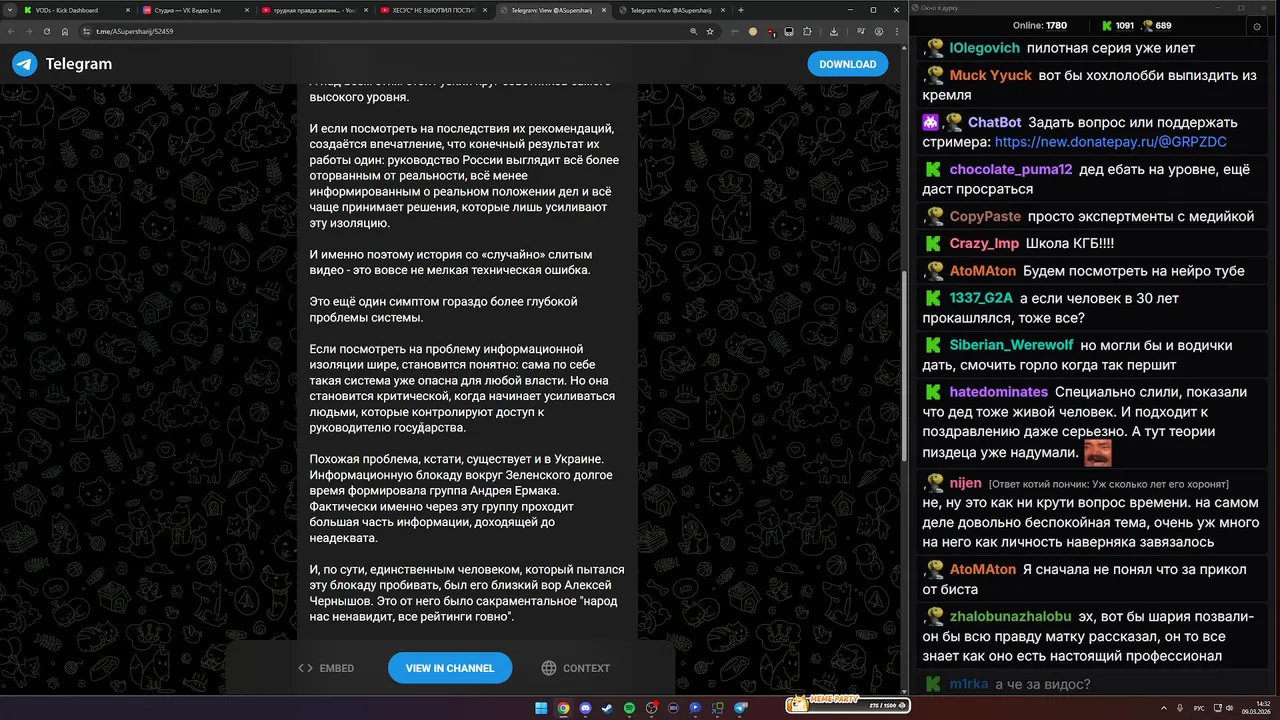Click the zoom magnifier icon in address bar
Image resolution: width=1280 pixels, height=720 pixels.
coord(693,31)
